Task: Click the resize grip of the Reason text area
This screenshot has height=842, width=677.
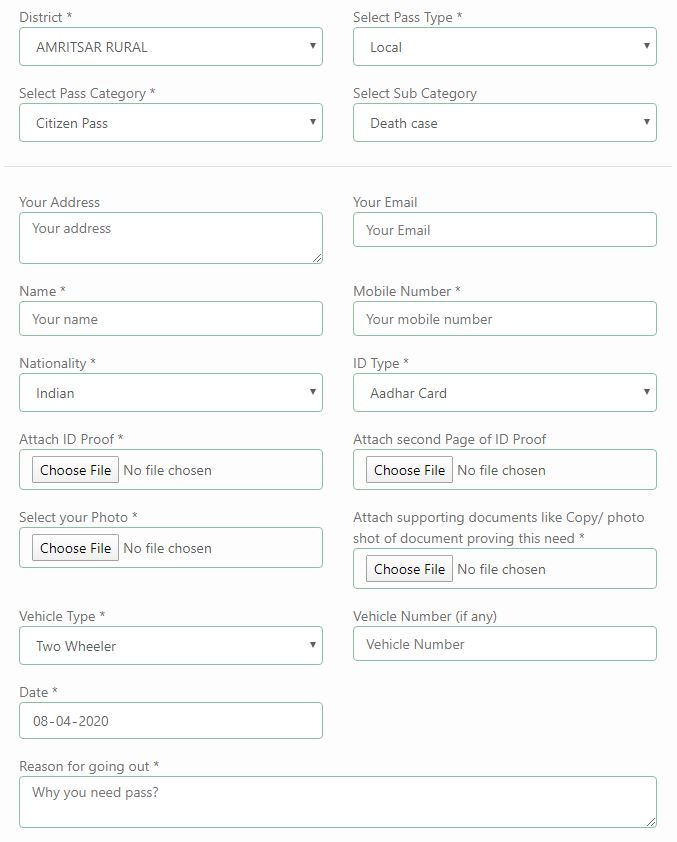Action: (x=651, y=822)
